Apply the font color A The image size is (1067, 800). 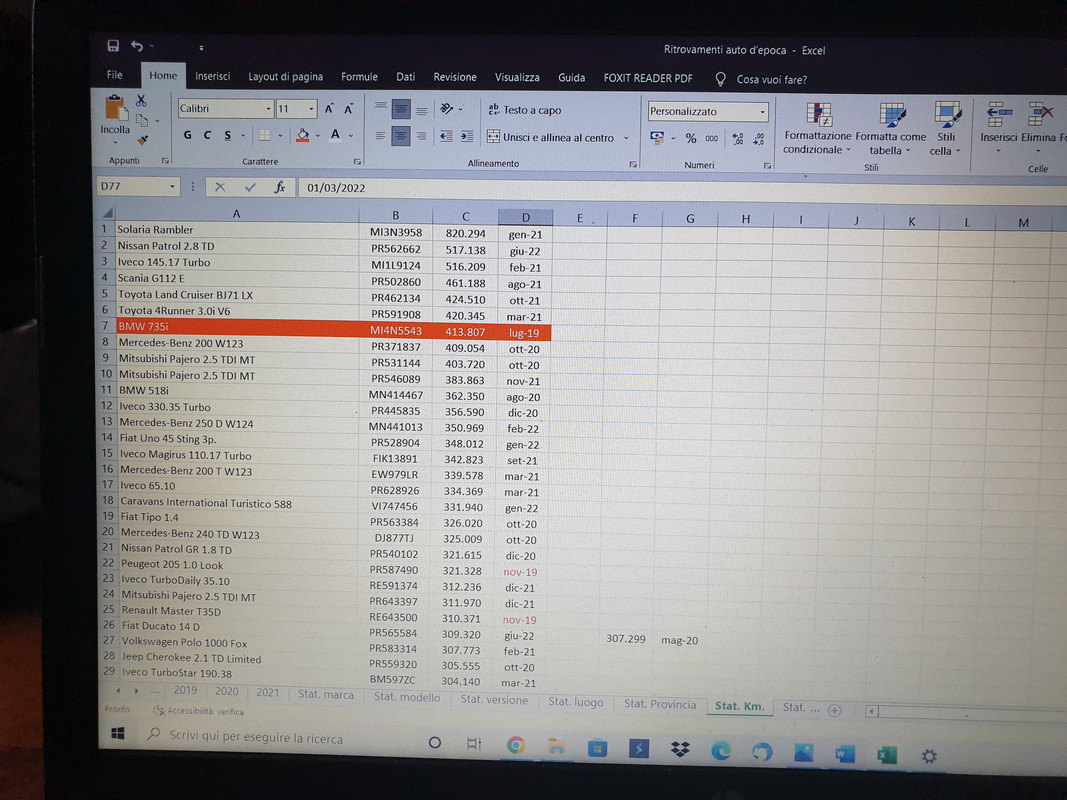click(x=335, y=135)
